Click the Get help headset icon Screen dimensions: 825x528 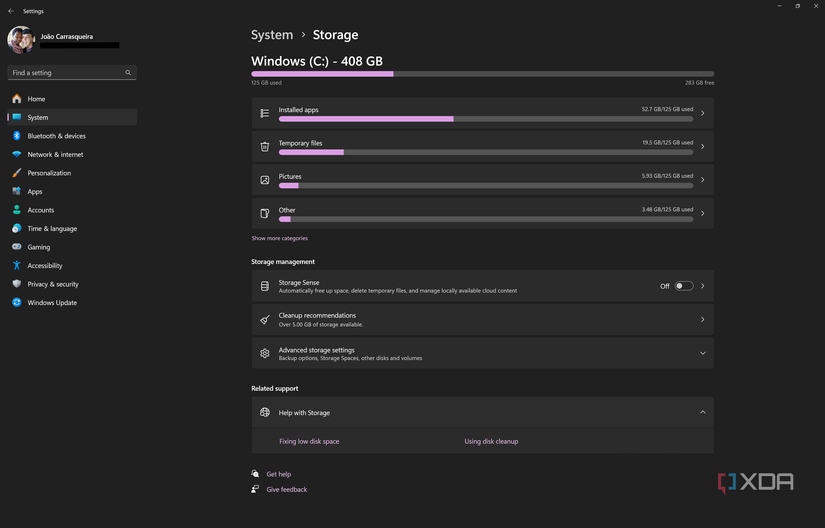point(255,473)
